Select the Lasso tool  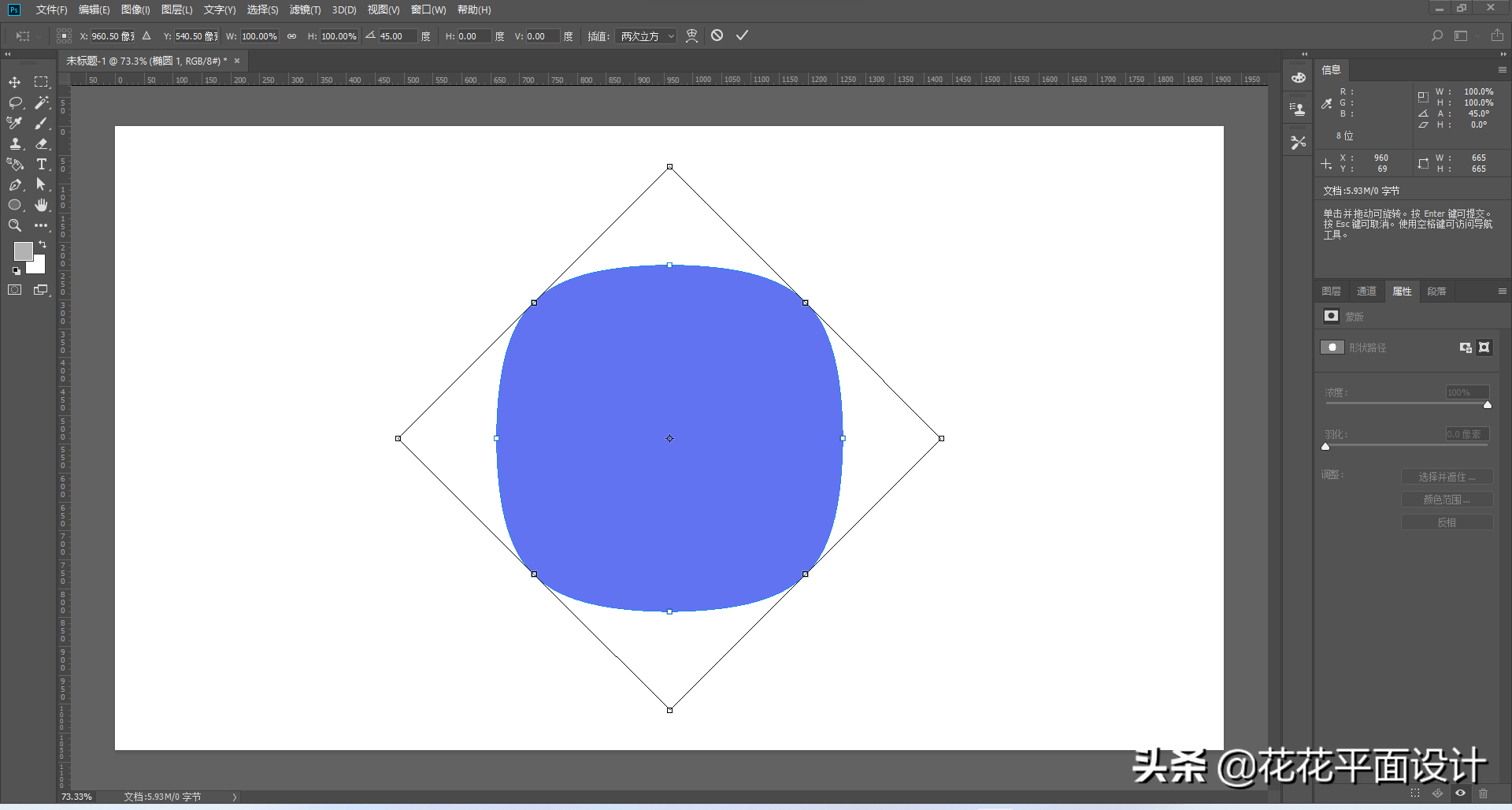tap(15, 103)
